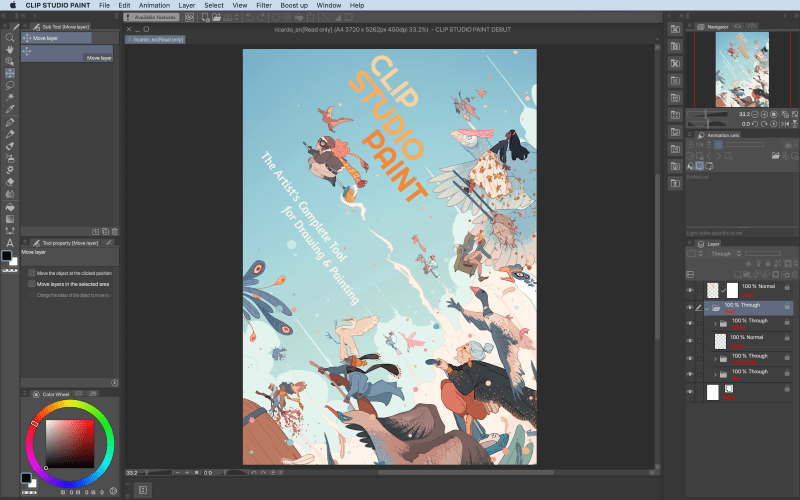Switch to the Navigator panel tab
This screenshot has height=500, width=800.
pyautogui.click(x=717, y=27)
